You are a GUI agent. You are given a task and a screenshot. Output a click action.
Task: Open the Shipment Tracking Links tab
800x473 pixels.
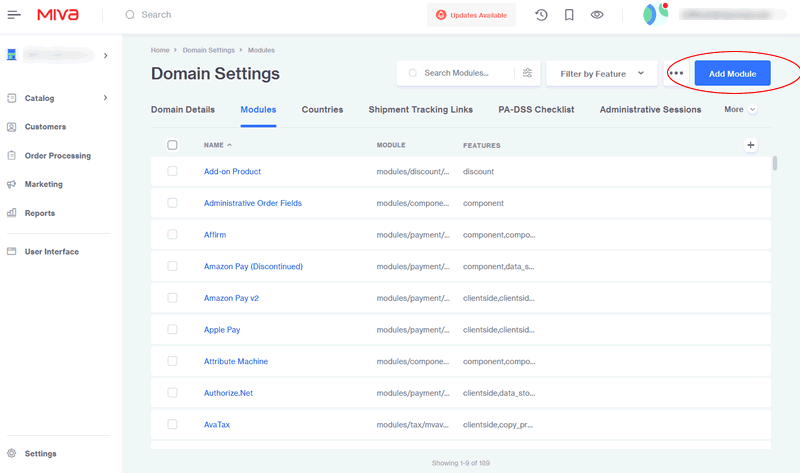(x=420, y=109)
